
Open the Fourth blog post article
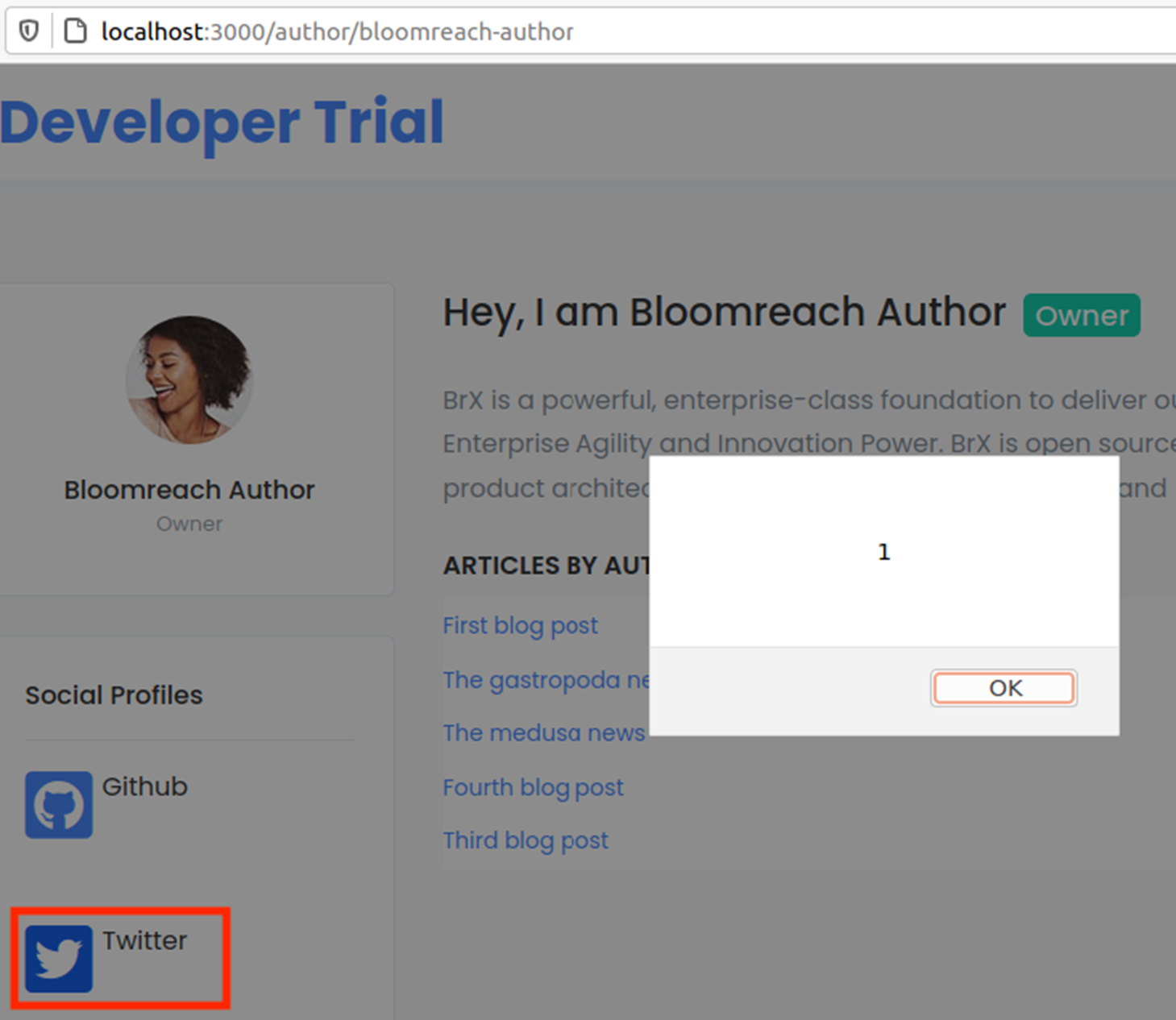(x=533, y=787)
